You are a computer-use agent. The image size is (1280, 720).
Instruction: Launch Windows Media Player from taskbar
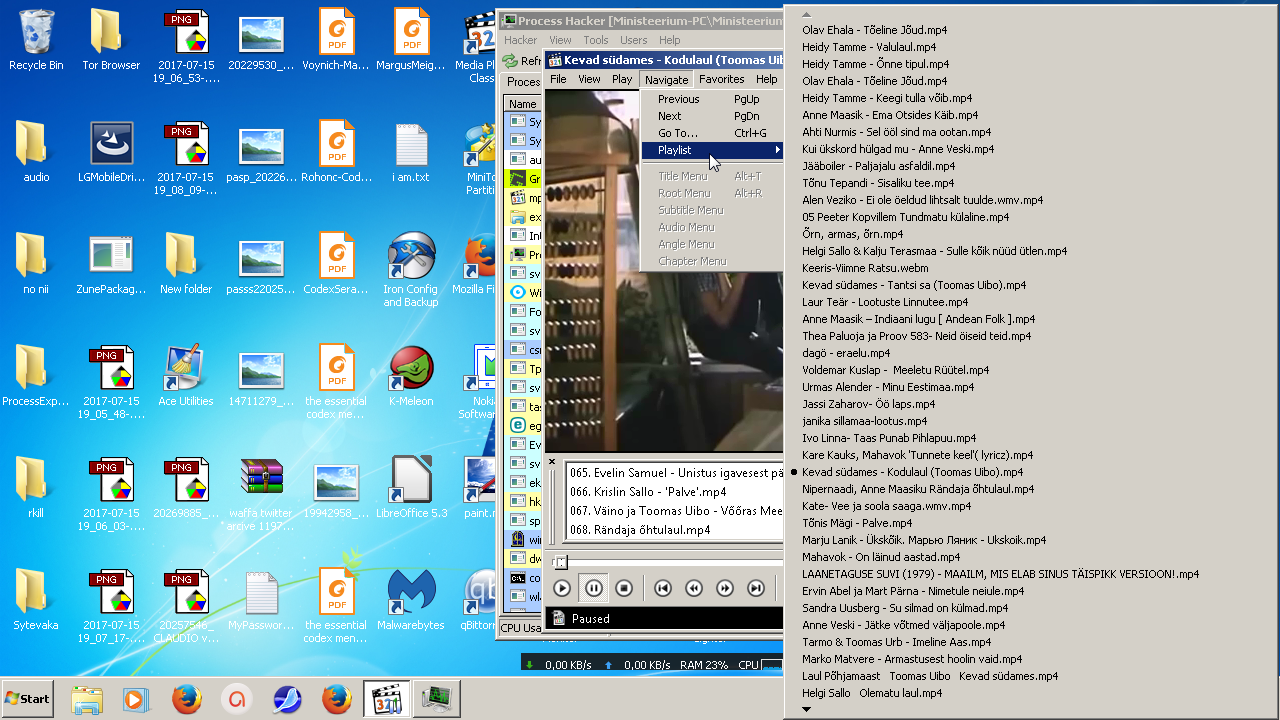[136, 699]
